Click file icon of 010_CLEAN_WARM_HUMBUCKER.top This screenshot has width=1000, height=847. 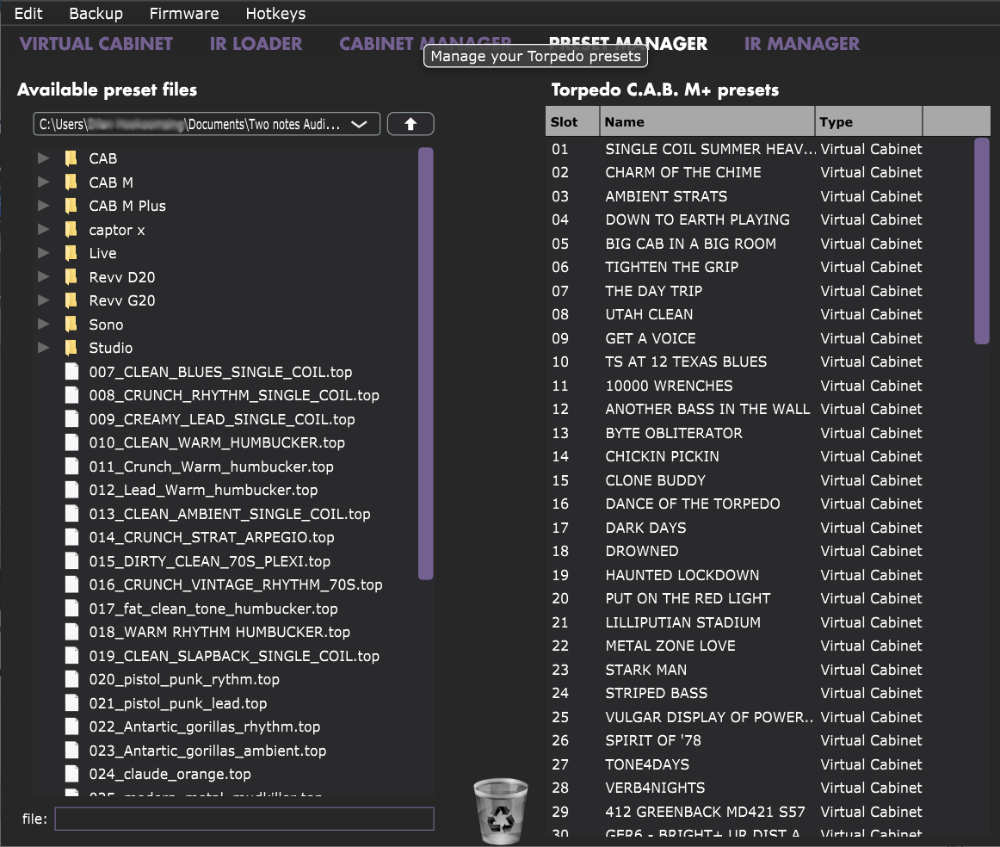click(x=71, y=443)
